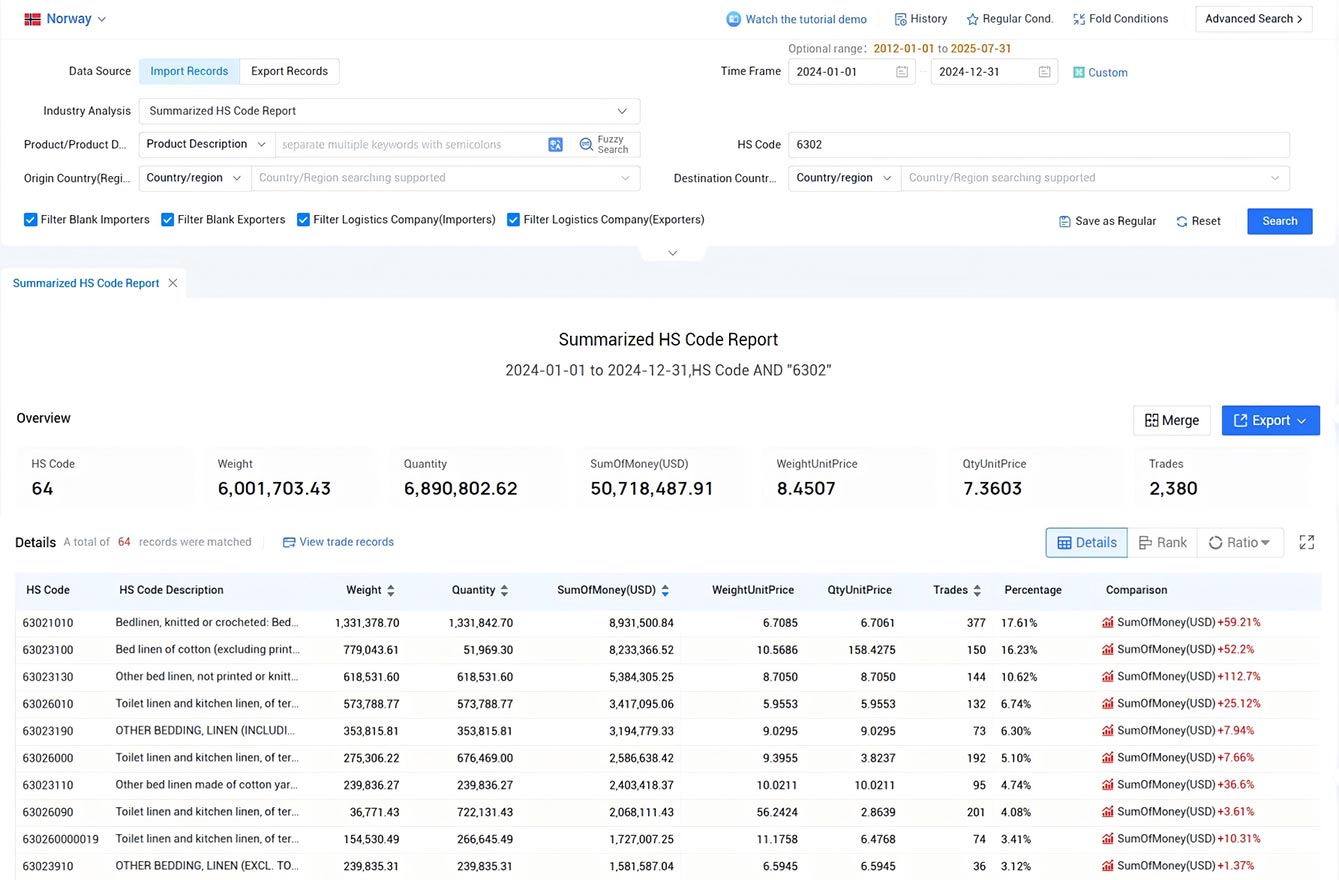Click Watch the tutorial demo link
The width and height of the screenshot is (1339, 880).
pyautogui.click(x=806, y=19)
